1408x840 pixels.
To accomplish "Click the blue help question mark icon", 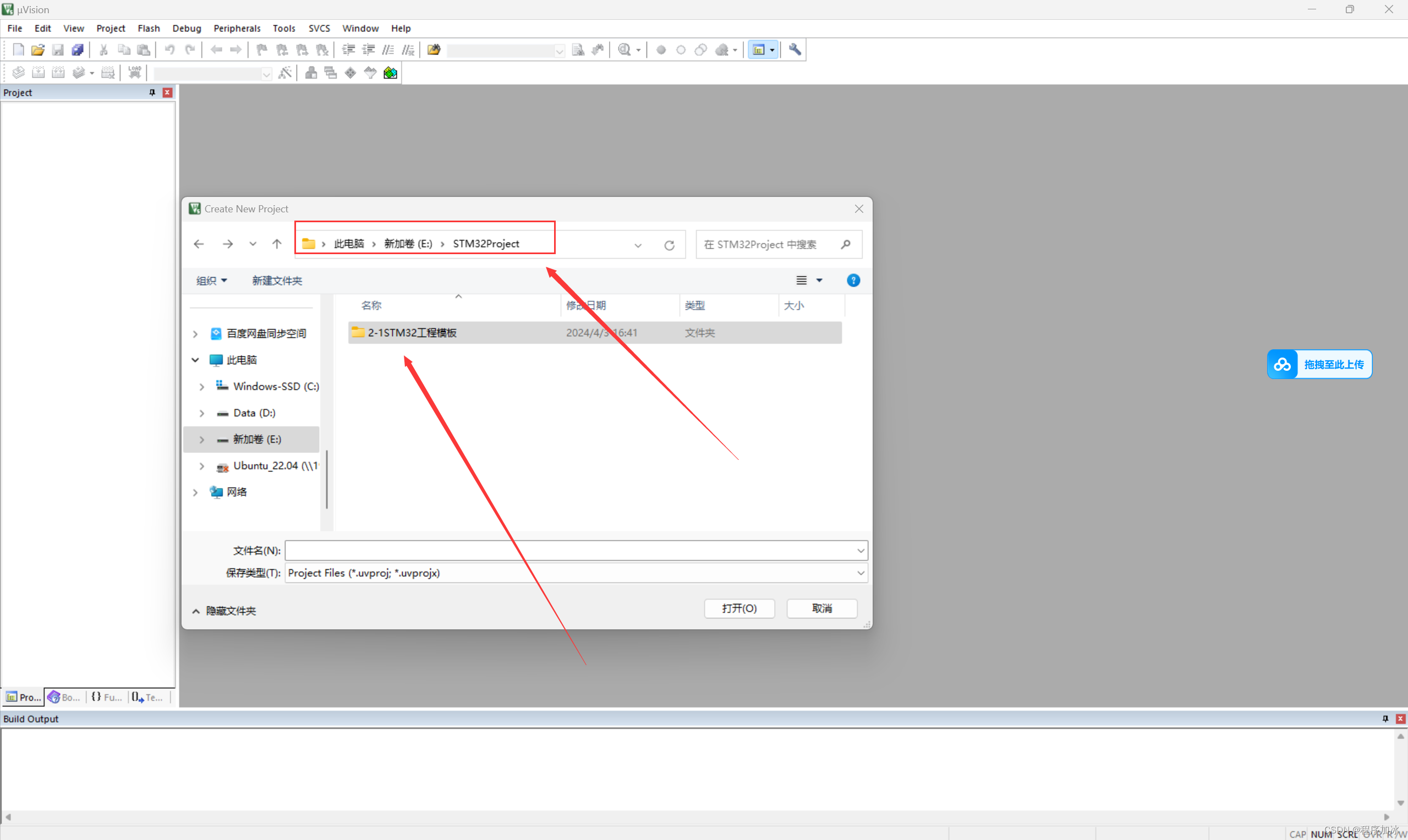I will point(853,281).
